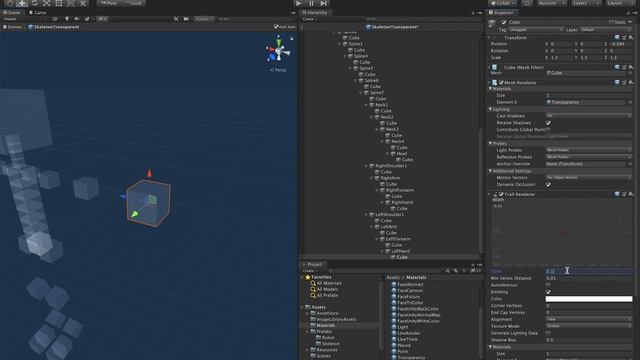Click the cloud services icon
Image resolution: width=640 pixels, height=360 pixels.
[x=527, y=3]
